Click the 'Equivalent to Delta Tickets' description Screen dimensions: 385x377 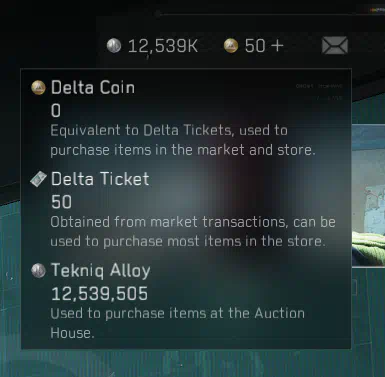pyautogui.click(x=183, y=140)
